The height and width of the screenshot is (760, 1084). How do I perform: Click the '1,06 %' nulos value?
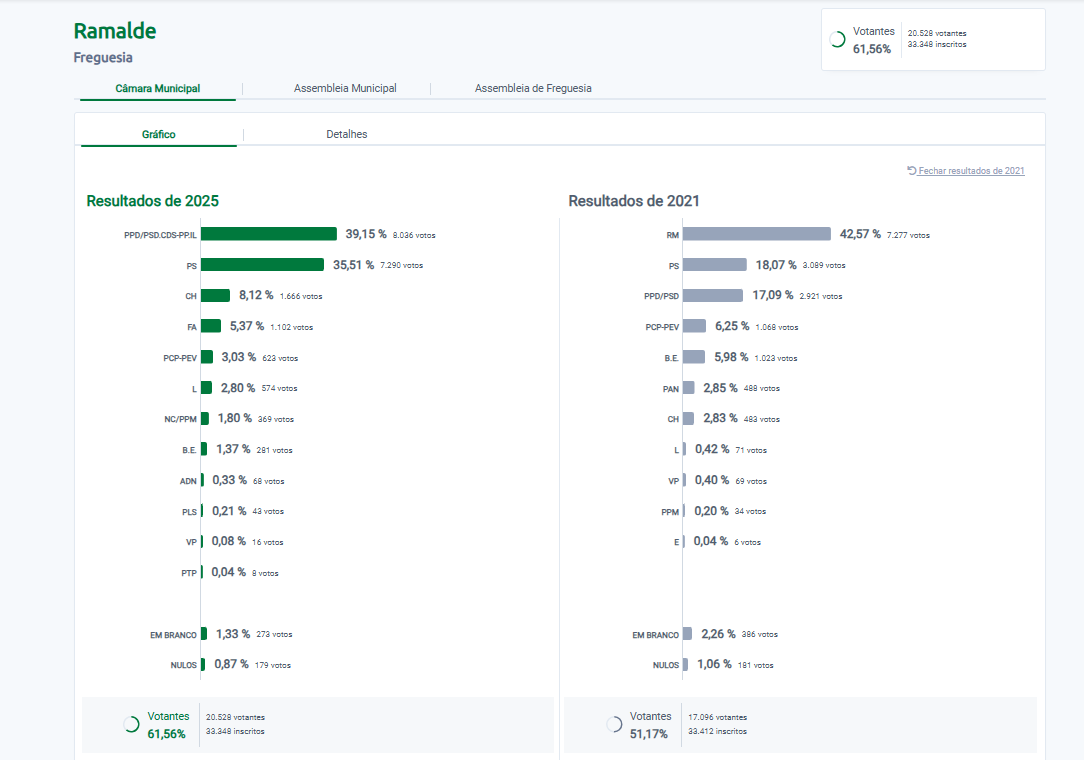(x=714, y=665)
